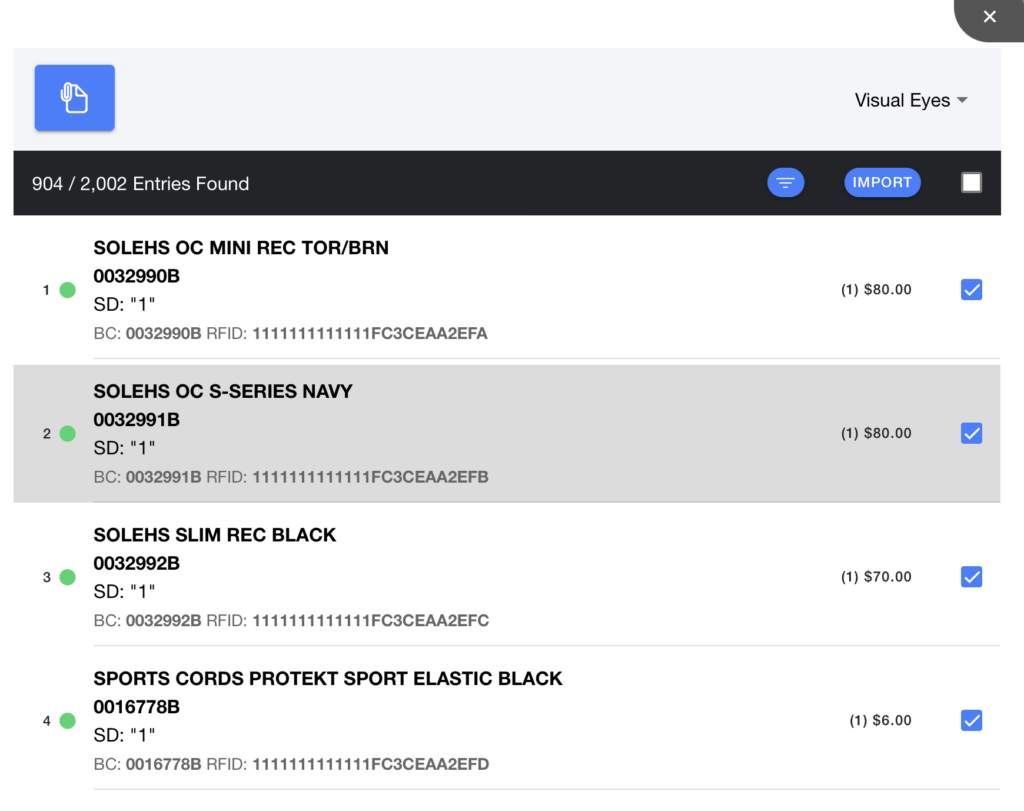Click RFID value ending in CEAA2EFC

(x=370, y=621)
